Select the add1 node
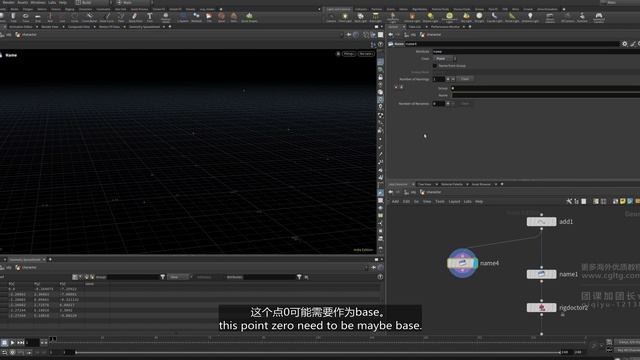Image resolution: width=640 pixels, height=360 pixels. (541, 222)
